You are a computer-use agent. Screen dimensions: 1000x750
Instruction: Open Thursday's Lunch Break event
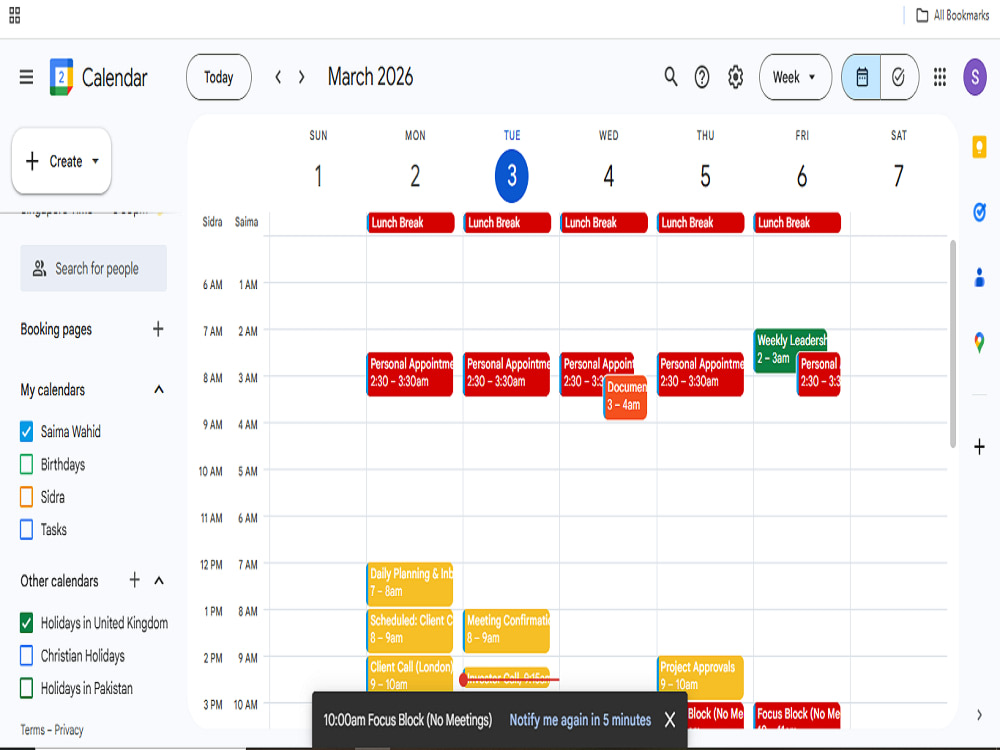tap(700, 223)
